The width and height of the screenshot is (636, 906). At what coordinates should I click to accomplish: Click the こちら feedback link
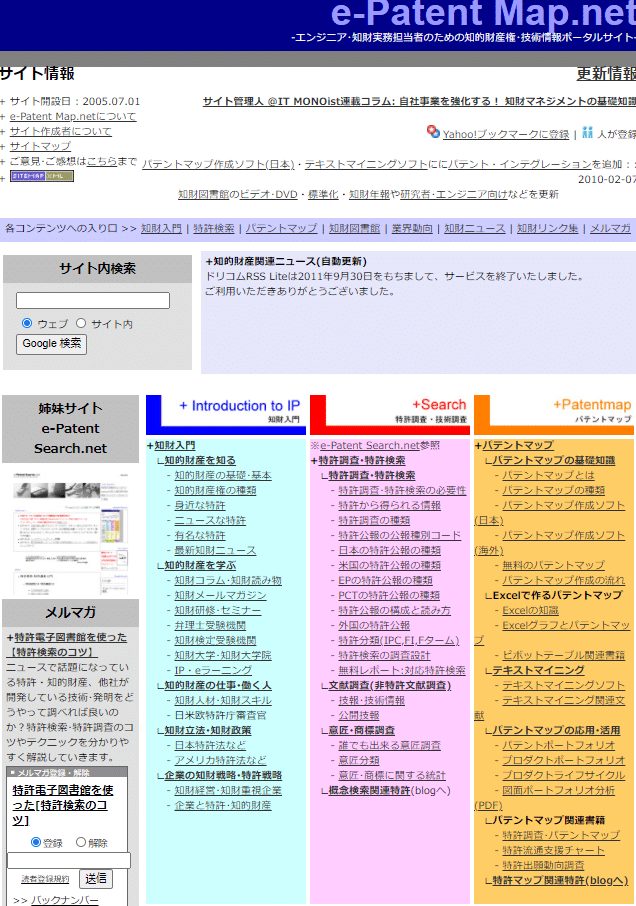tap(102, 161)
